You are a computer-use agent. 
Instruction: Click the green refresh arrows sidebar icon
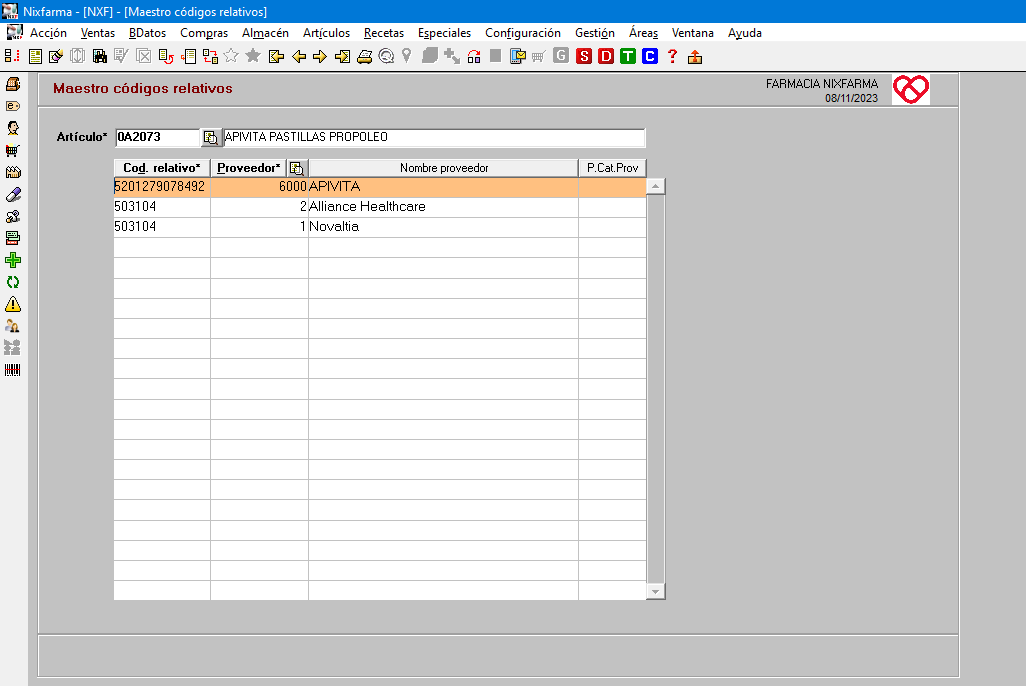12,282
